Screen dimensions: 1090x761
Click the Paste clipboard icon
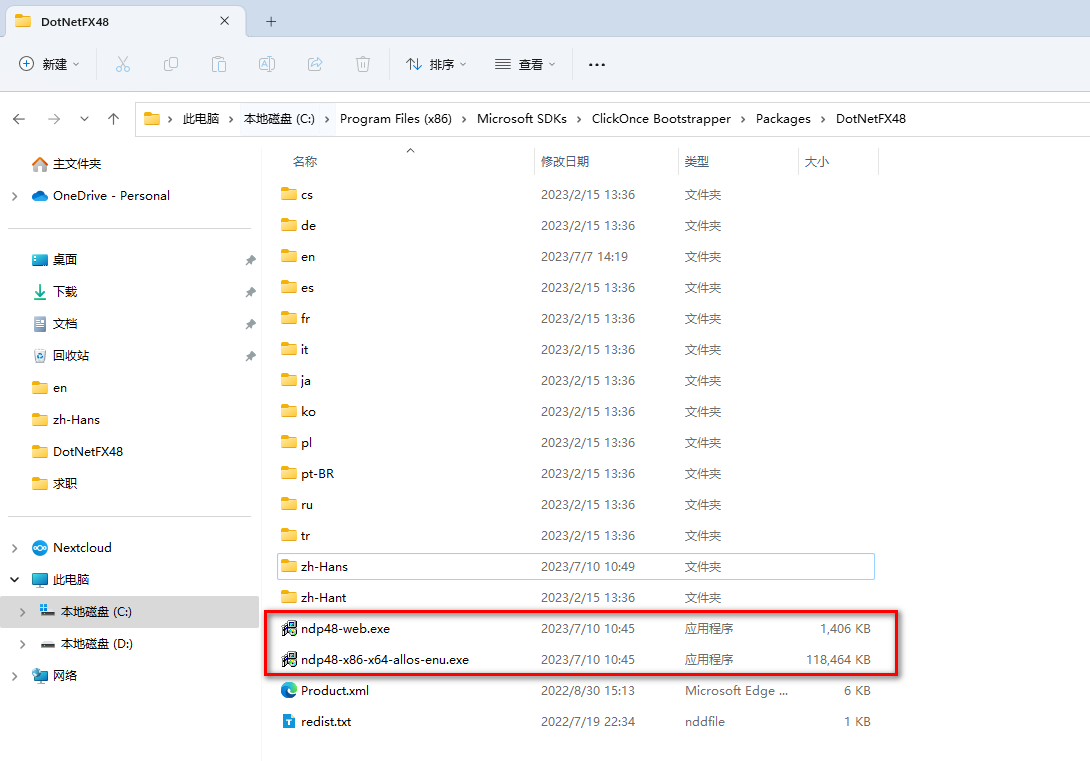(x=218, y=64)
